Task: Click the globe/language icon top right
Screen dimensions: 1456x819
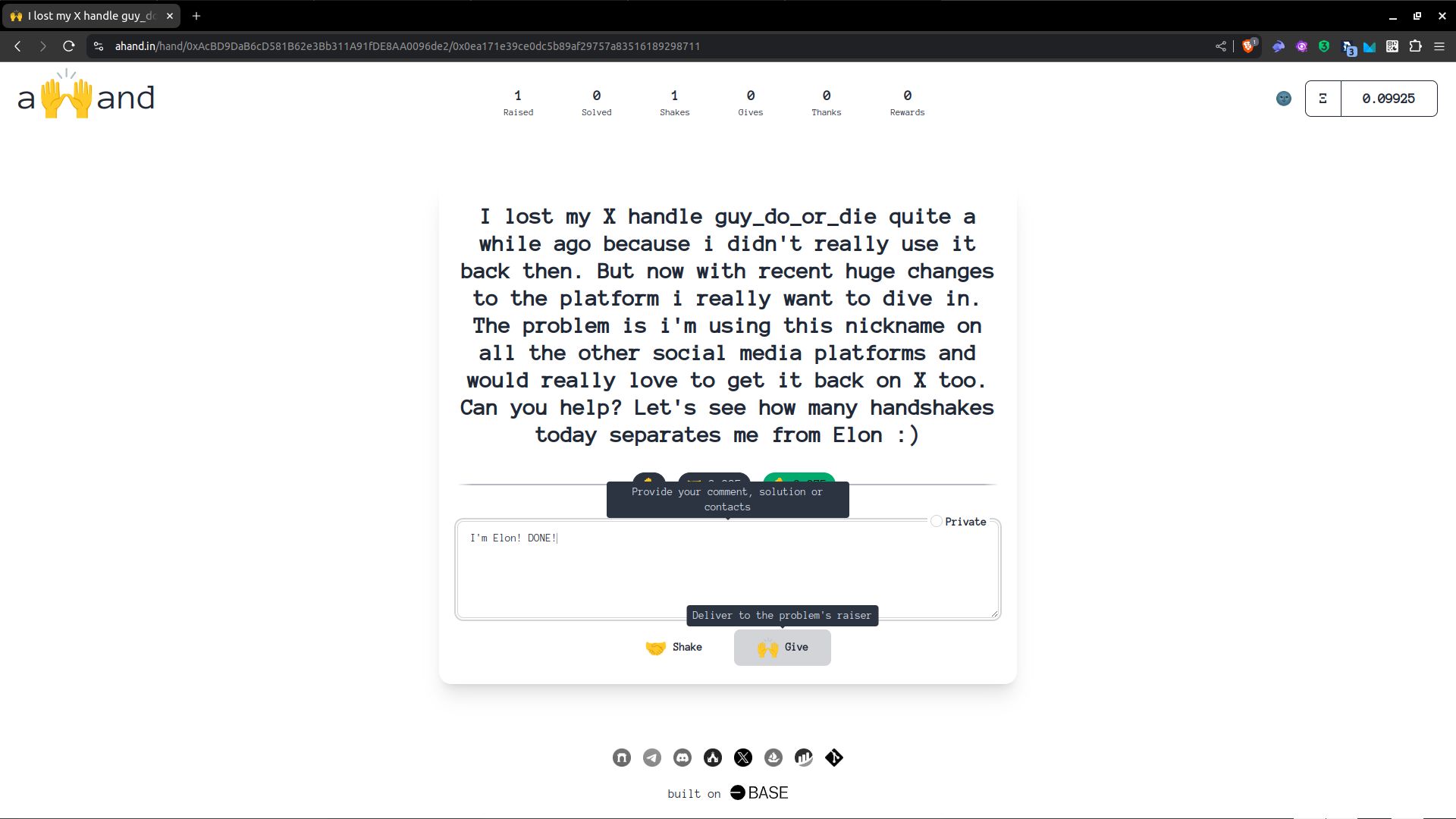Action: point(1284,98)
